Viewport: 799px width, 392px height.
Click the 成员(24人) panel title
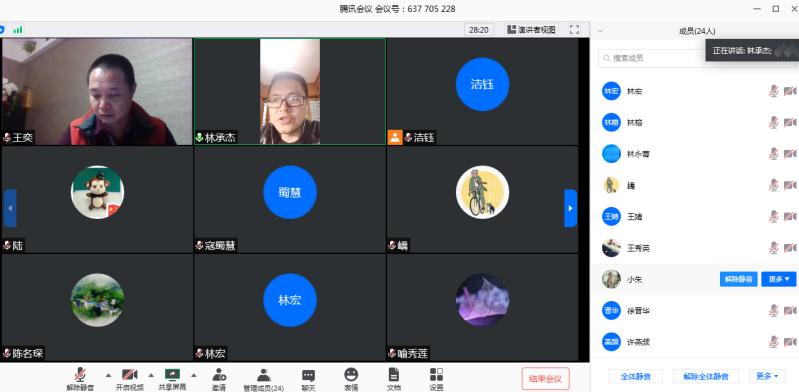[697, 31]
